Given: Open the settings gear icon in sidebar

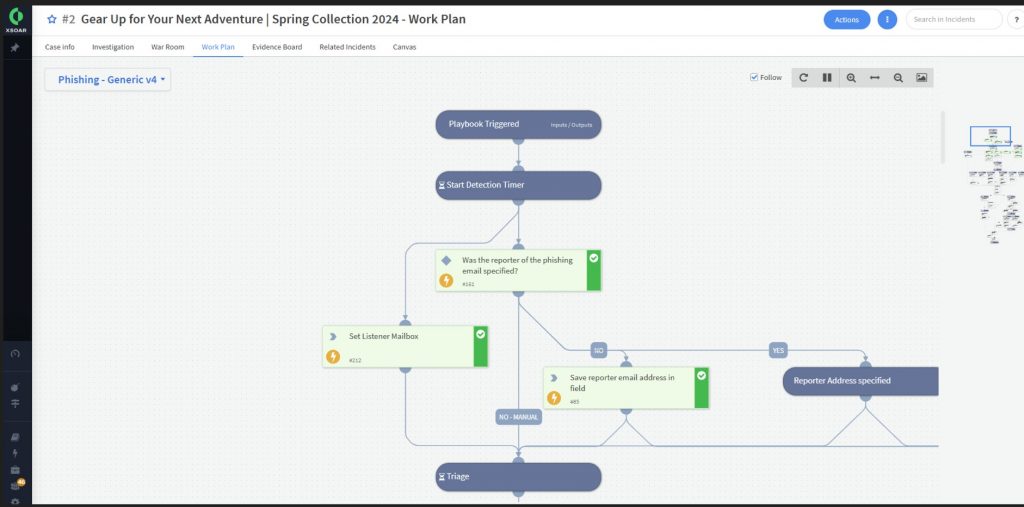Looking at the screenshot, I should (x=16, y=502).
